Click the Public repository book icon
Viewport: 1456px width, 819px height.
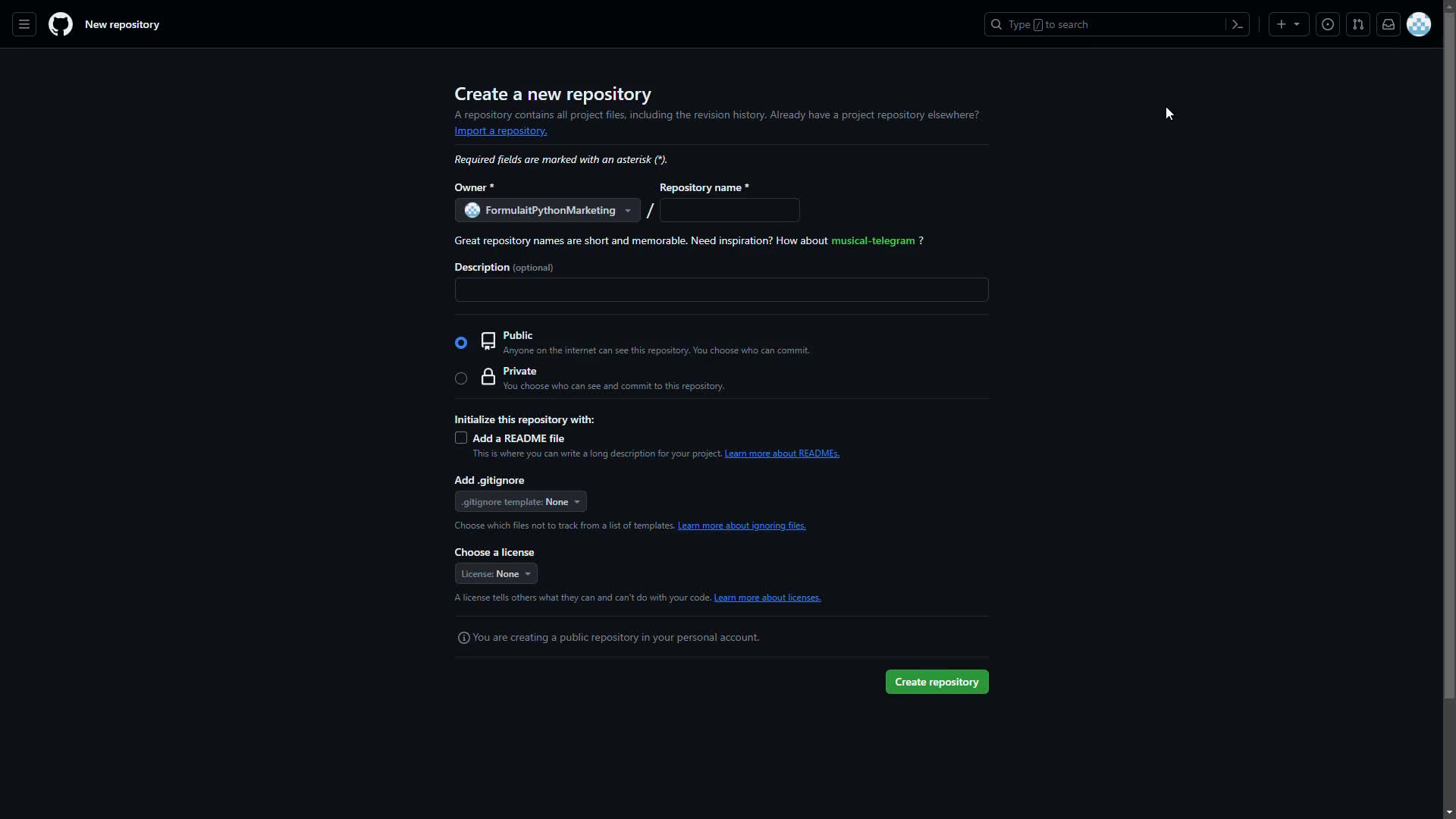point(488,341)
